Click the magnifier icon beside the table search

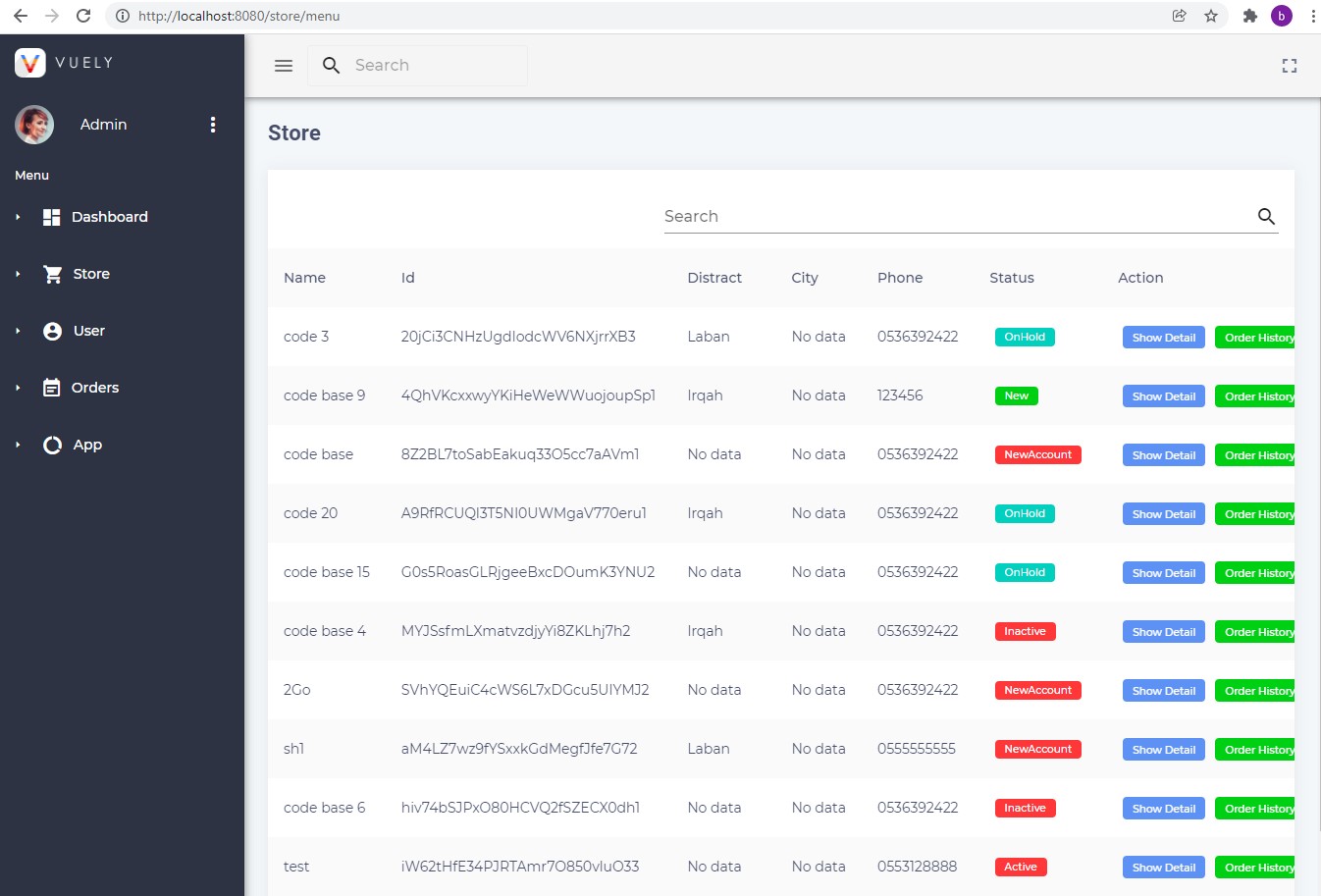(1265, 216)
